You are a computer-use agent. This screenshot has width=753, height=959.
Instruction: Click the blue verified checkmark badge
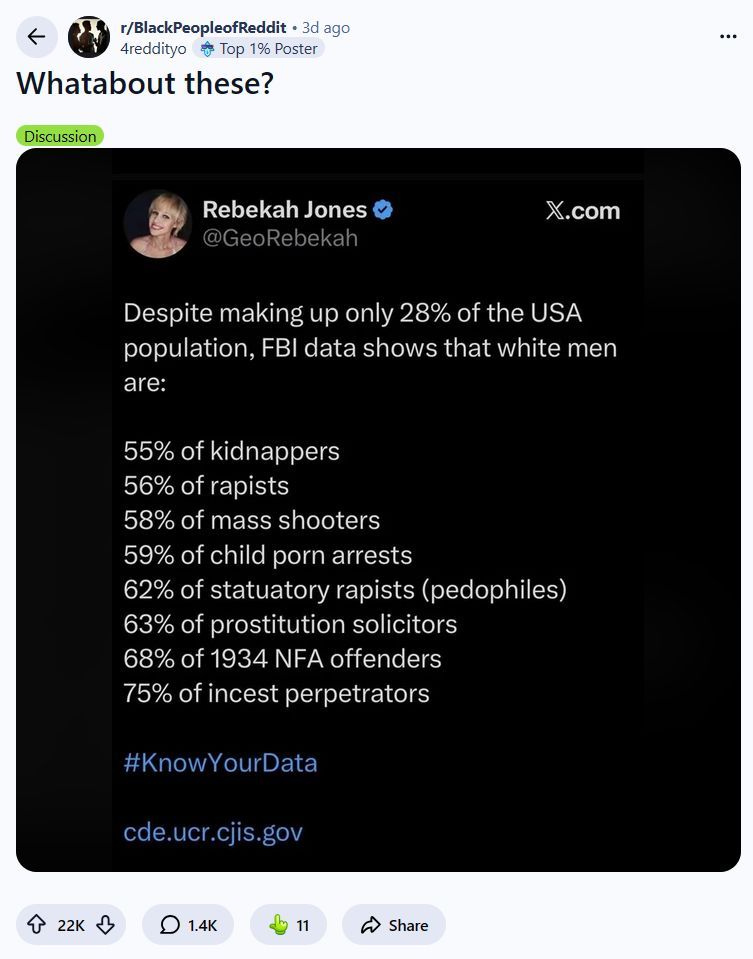tap(383, 210)
